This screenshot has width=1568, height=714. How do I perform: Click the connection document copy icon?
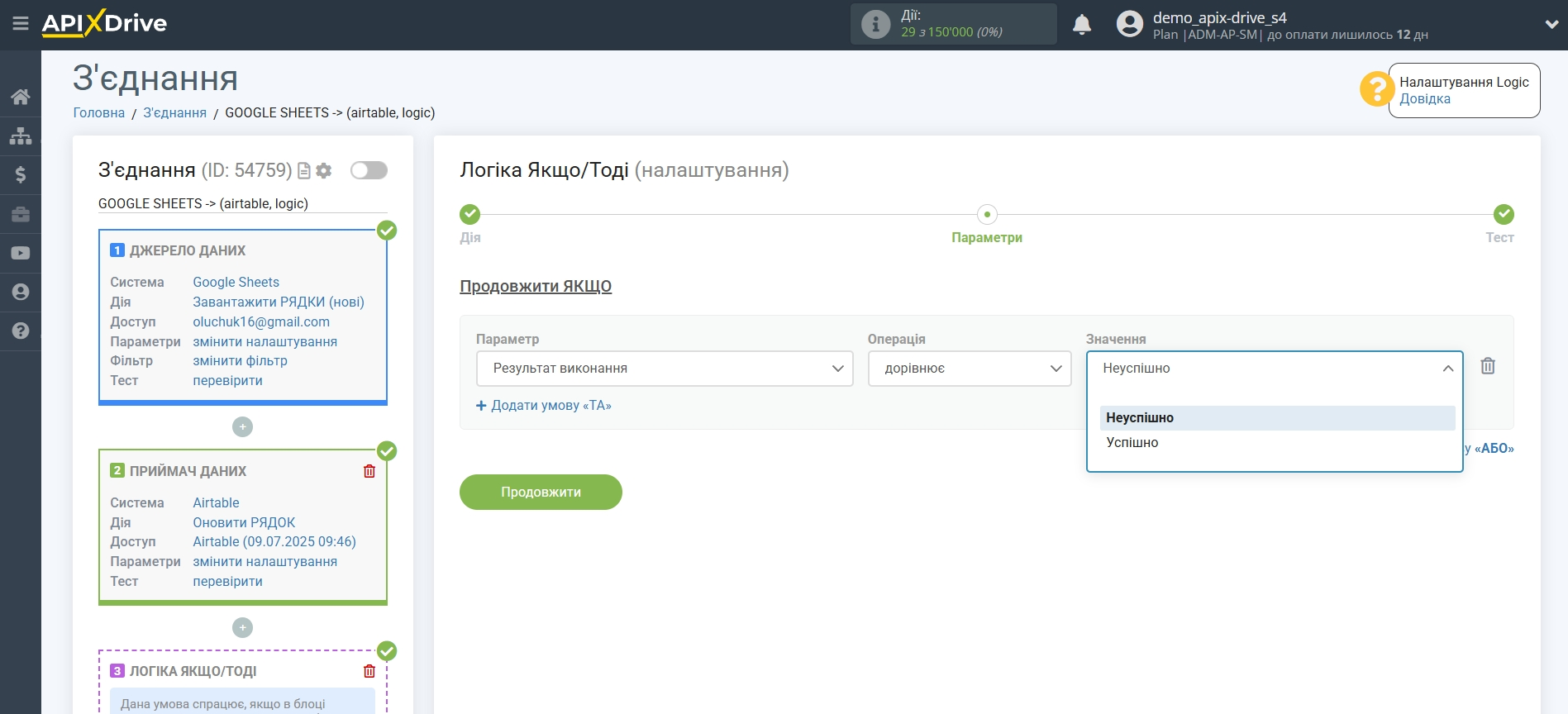pyautogui.click(x=304, y=170)
